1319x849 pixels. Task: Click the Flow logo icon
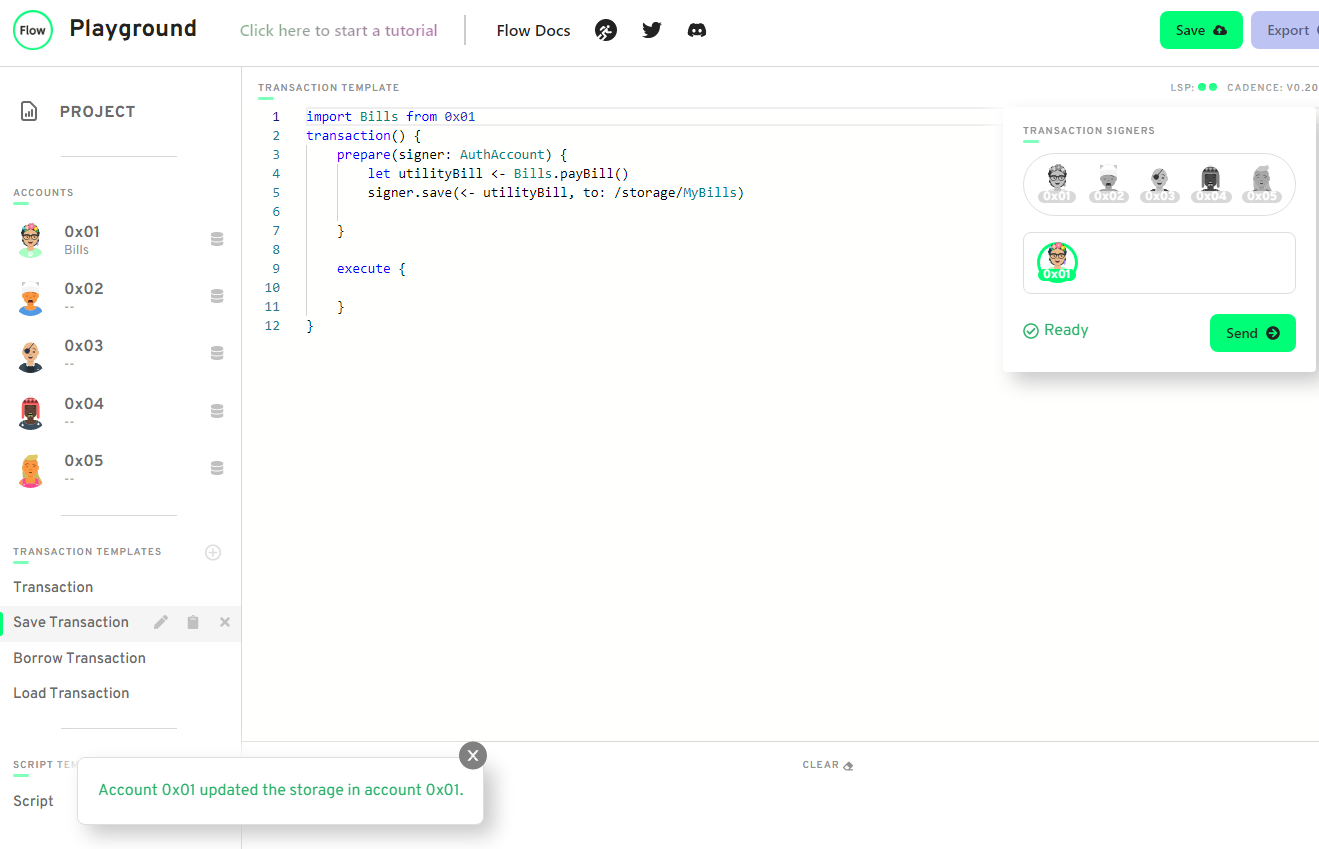(x=33, y=30)
